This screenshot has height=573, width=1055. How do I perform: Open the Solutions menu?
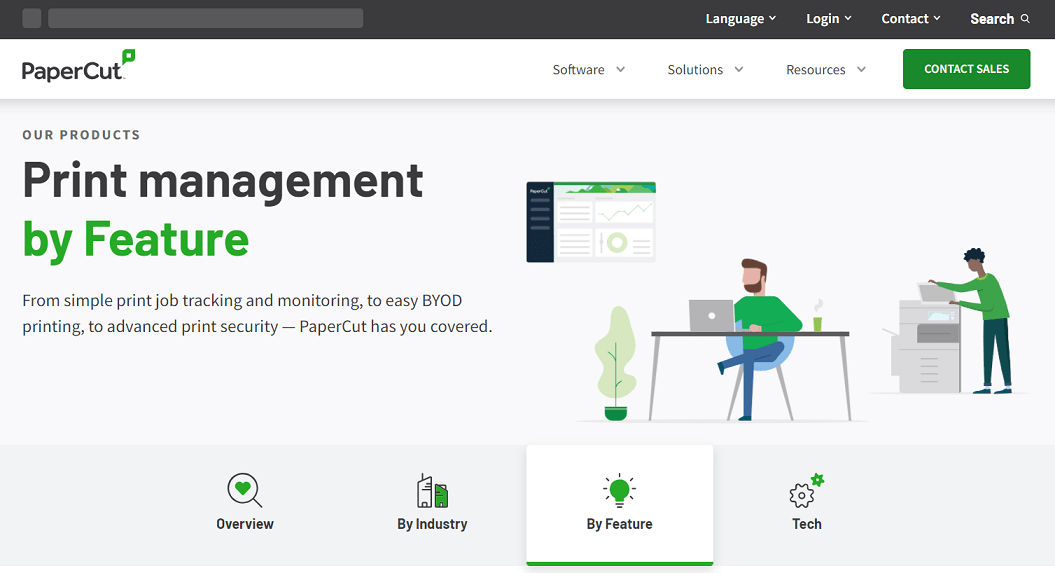click(x=705, y=70)
